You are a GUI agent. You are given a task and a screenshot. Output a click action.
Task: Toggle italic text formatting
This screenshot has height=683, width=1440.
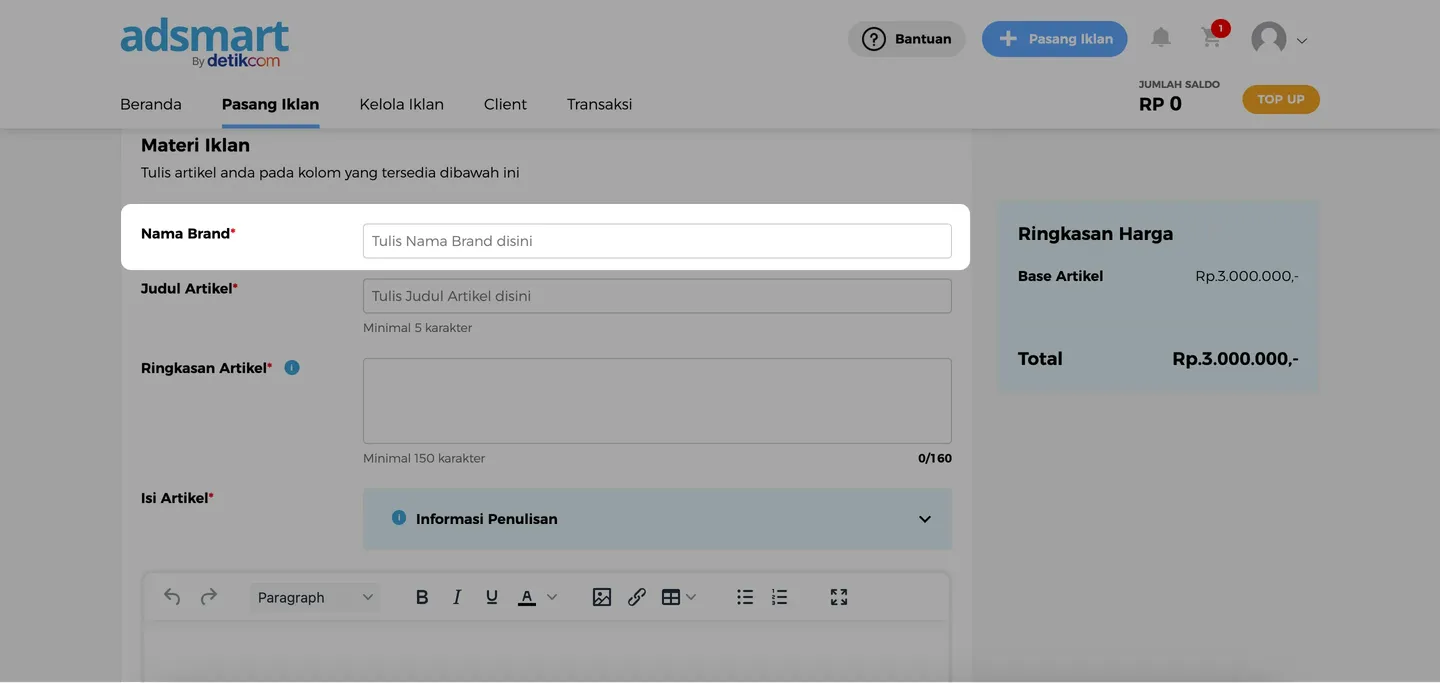point(457,597)
